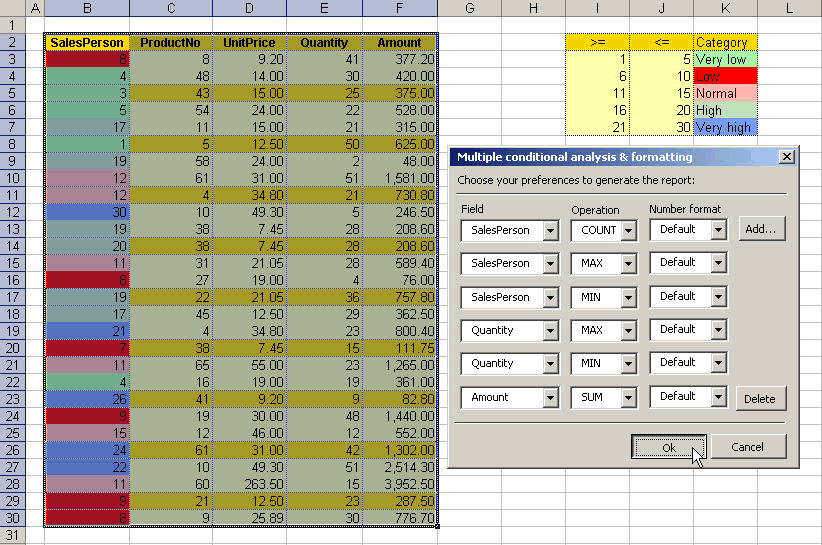Open first Number format Default dropdown
Screen dimensions: 822x545
(719, 230)
